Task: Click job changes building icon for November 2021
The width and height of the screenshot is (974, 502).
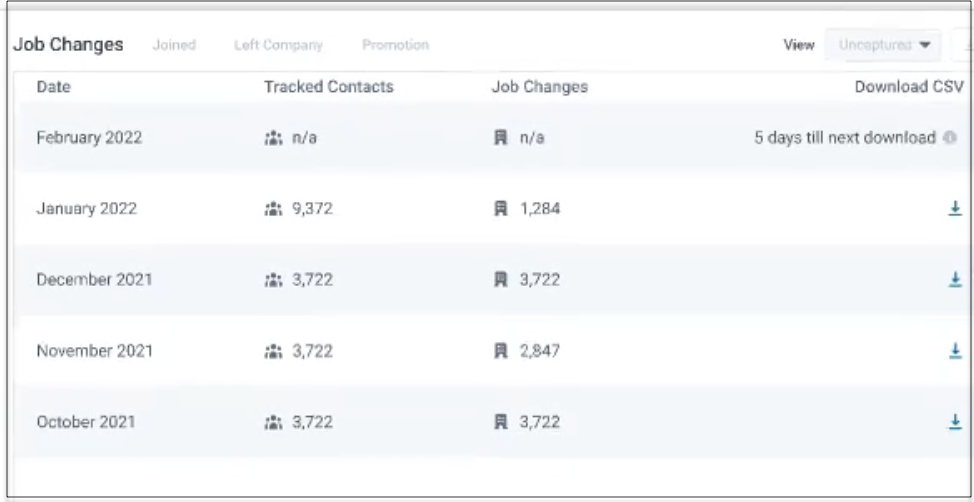Action: [x=502, y=351]
